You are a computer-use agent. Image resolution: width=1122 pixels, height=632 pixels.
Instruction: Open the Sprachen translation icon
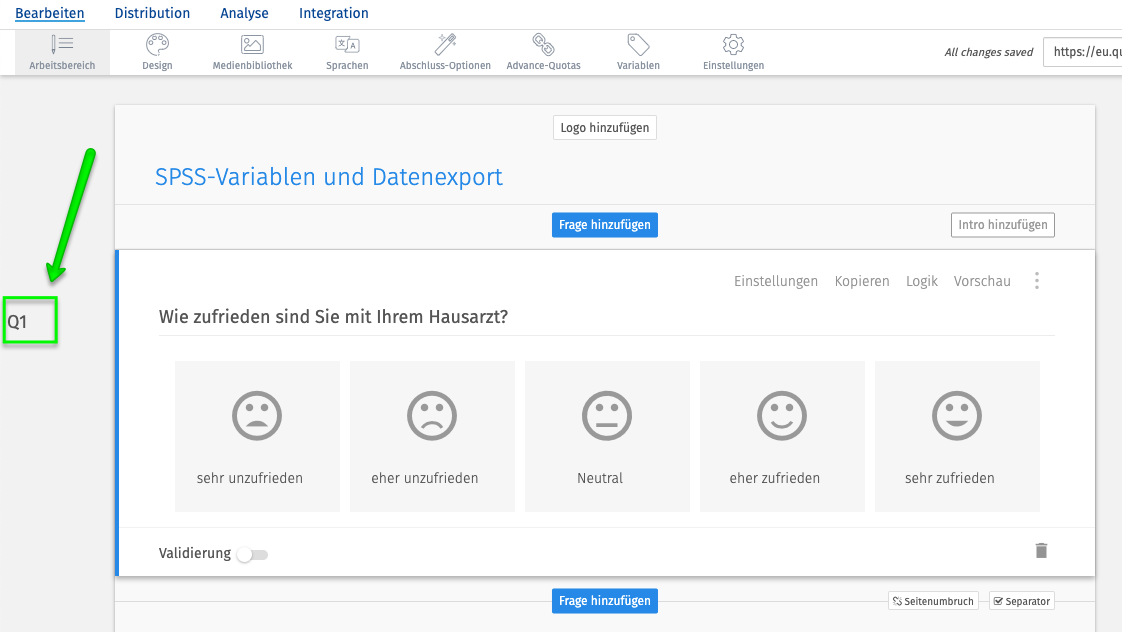347,44
